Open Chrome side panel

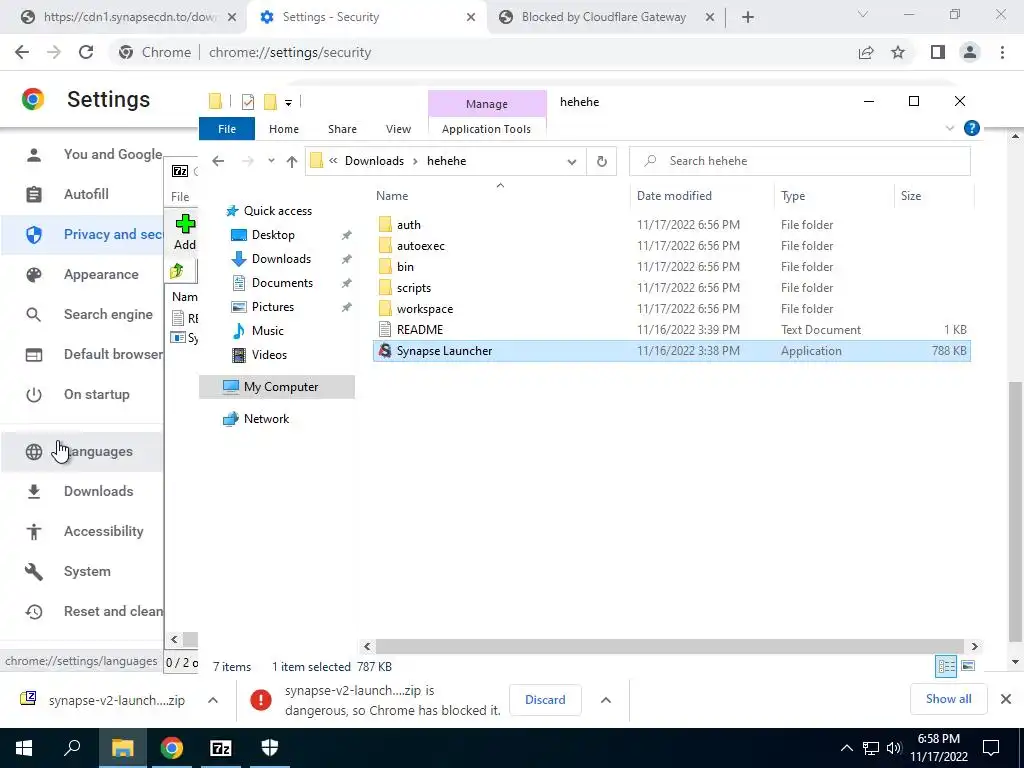coord(938,52)
